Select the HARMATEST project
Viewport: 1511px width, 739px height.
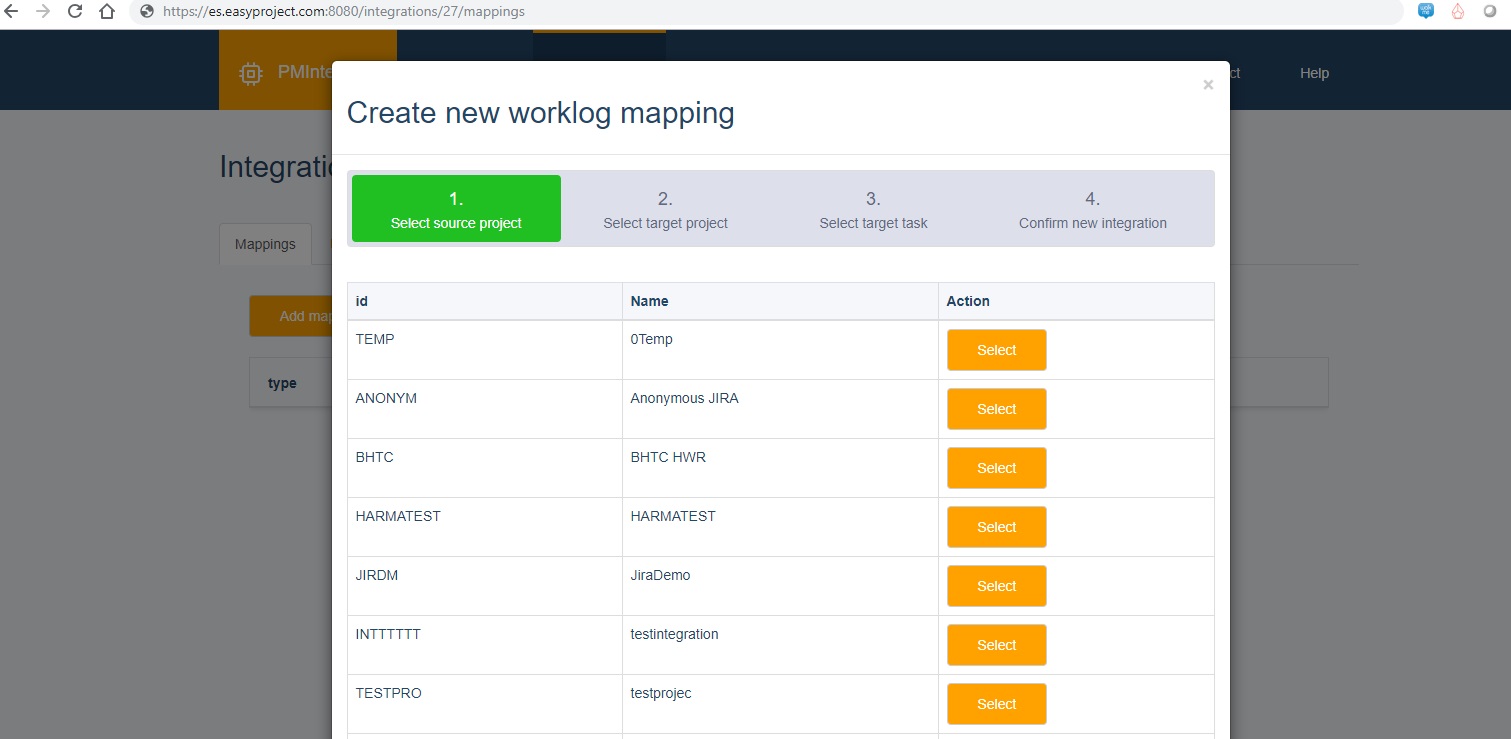coord(996,527)
